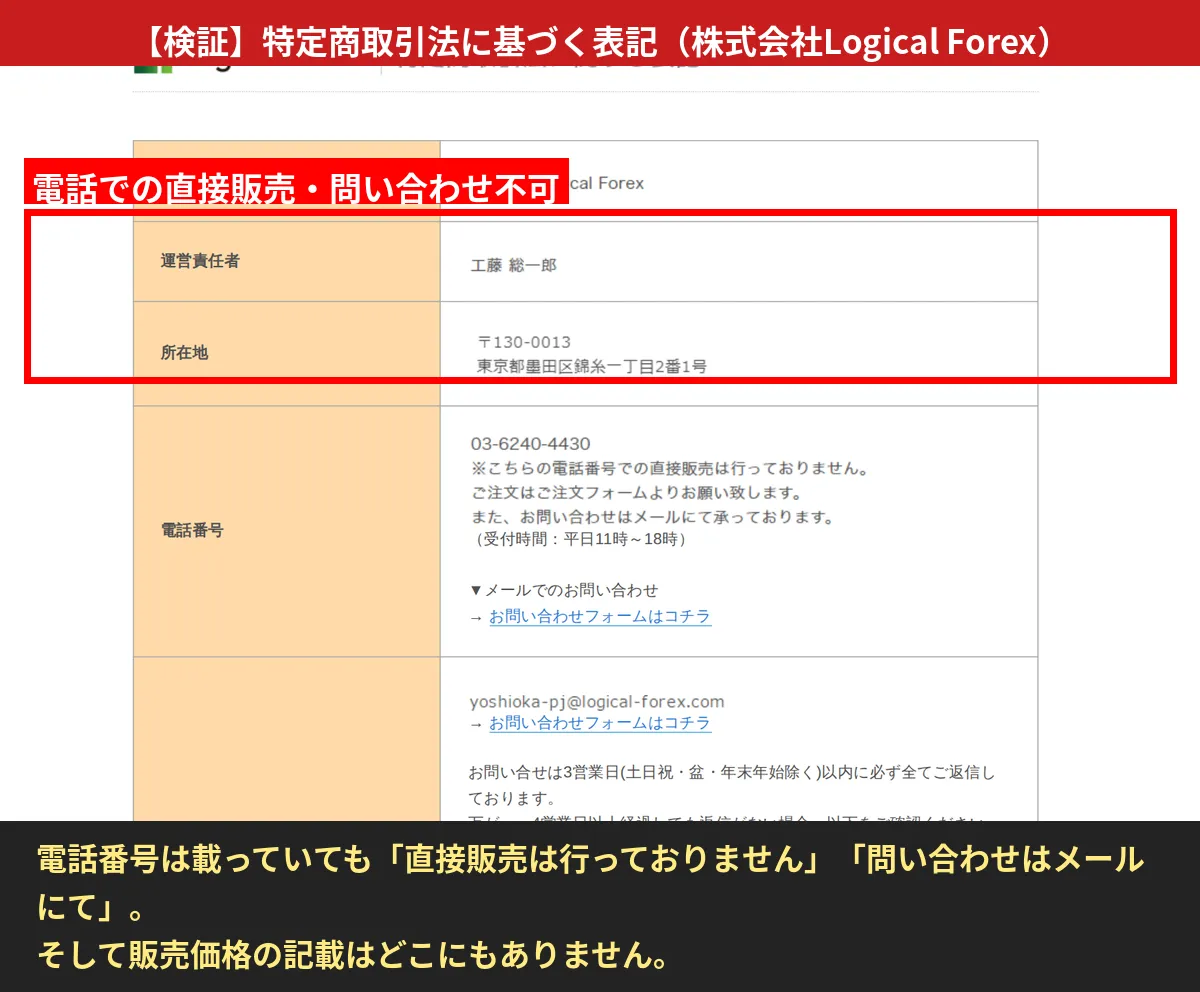Screen dimensions: 1200x992
Task: Select text また、お問い合わせはメールにて承っております。
Action: [652, 517]
